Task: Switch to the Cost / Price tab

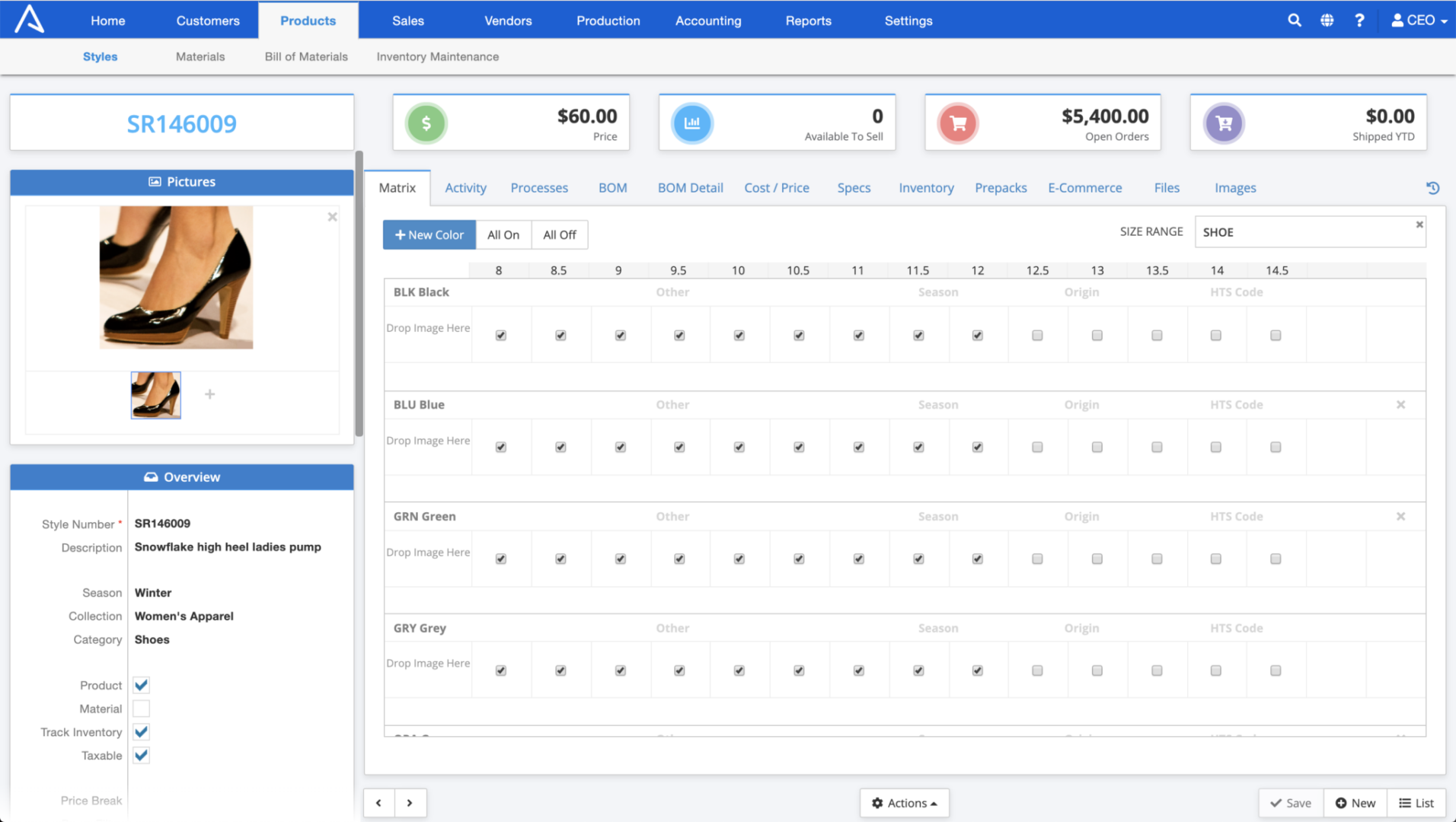Action: 777,187
